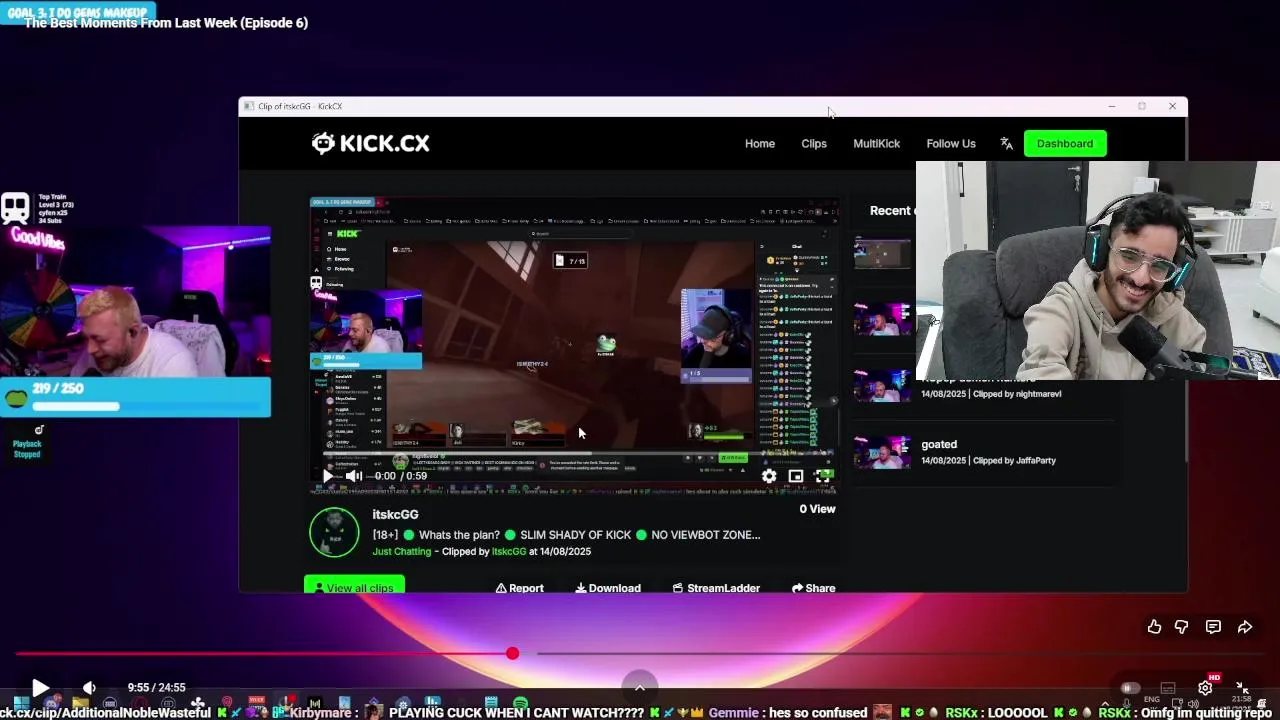The image size is (1280, 720).
Task: Report this clip
Action: tap(520, 588)
